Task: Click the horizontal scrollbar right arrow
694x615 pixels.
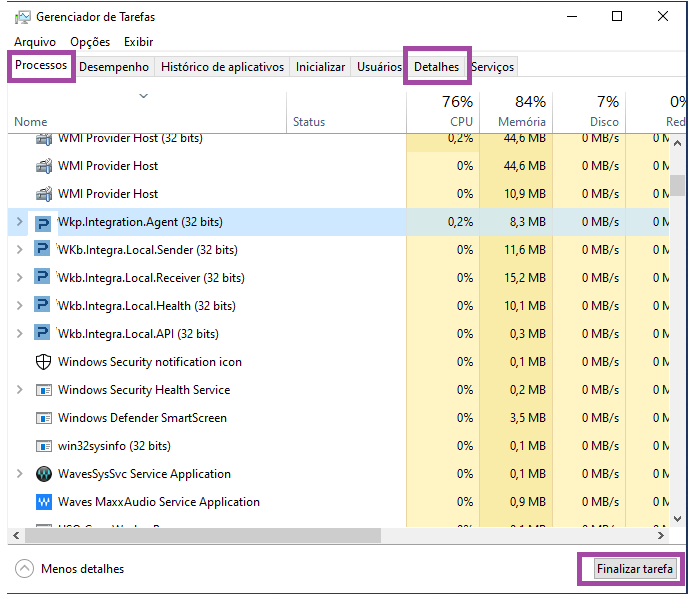Action: click(661, 536)
